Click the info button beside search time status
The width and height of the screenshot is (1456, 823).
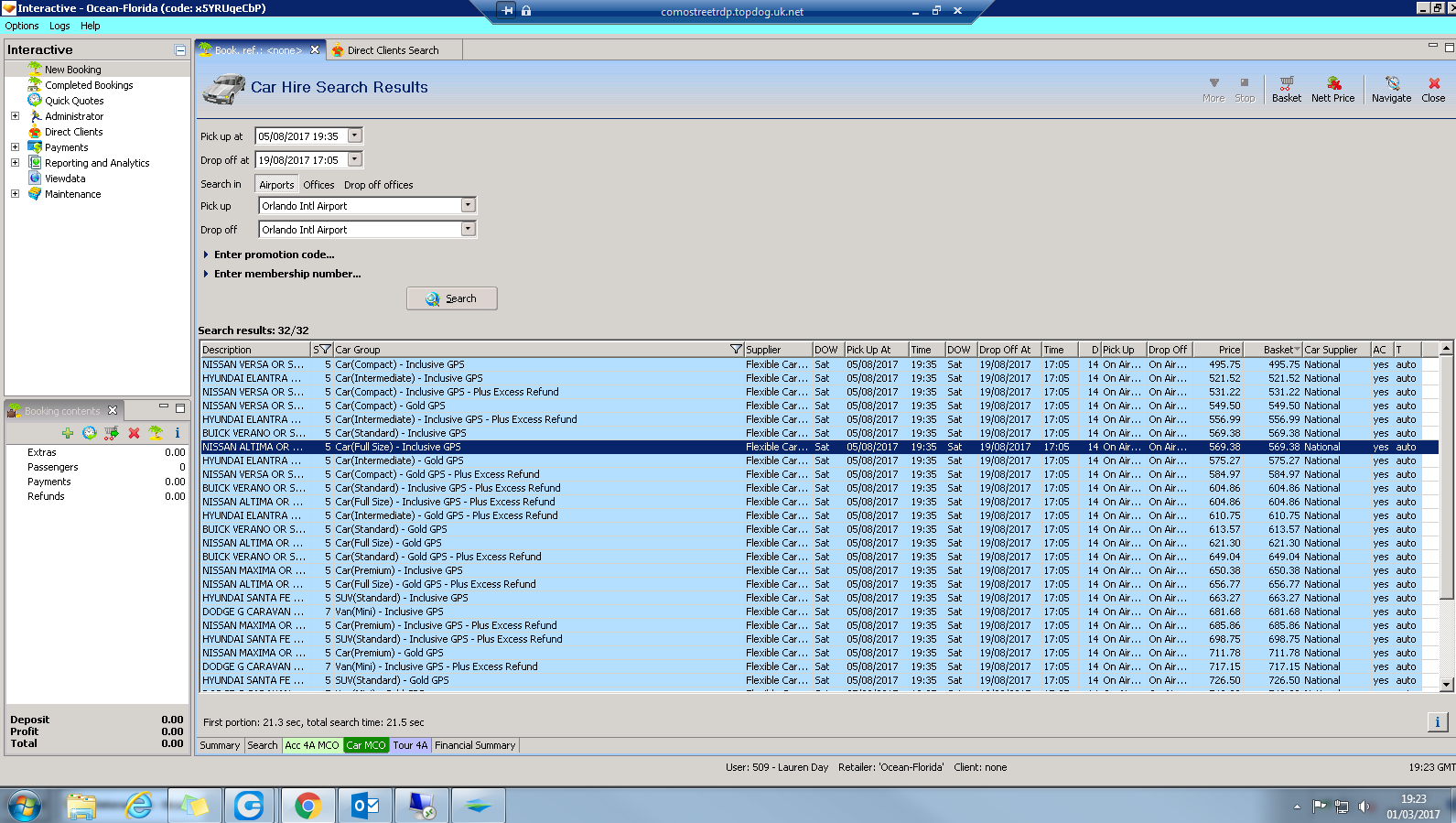(1437, 722)
